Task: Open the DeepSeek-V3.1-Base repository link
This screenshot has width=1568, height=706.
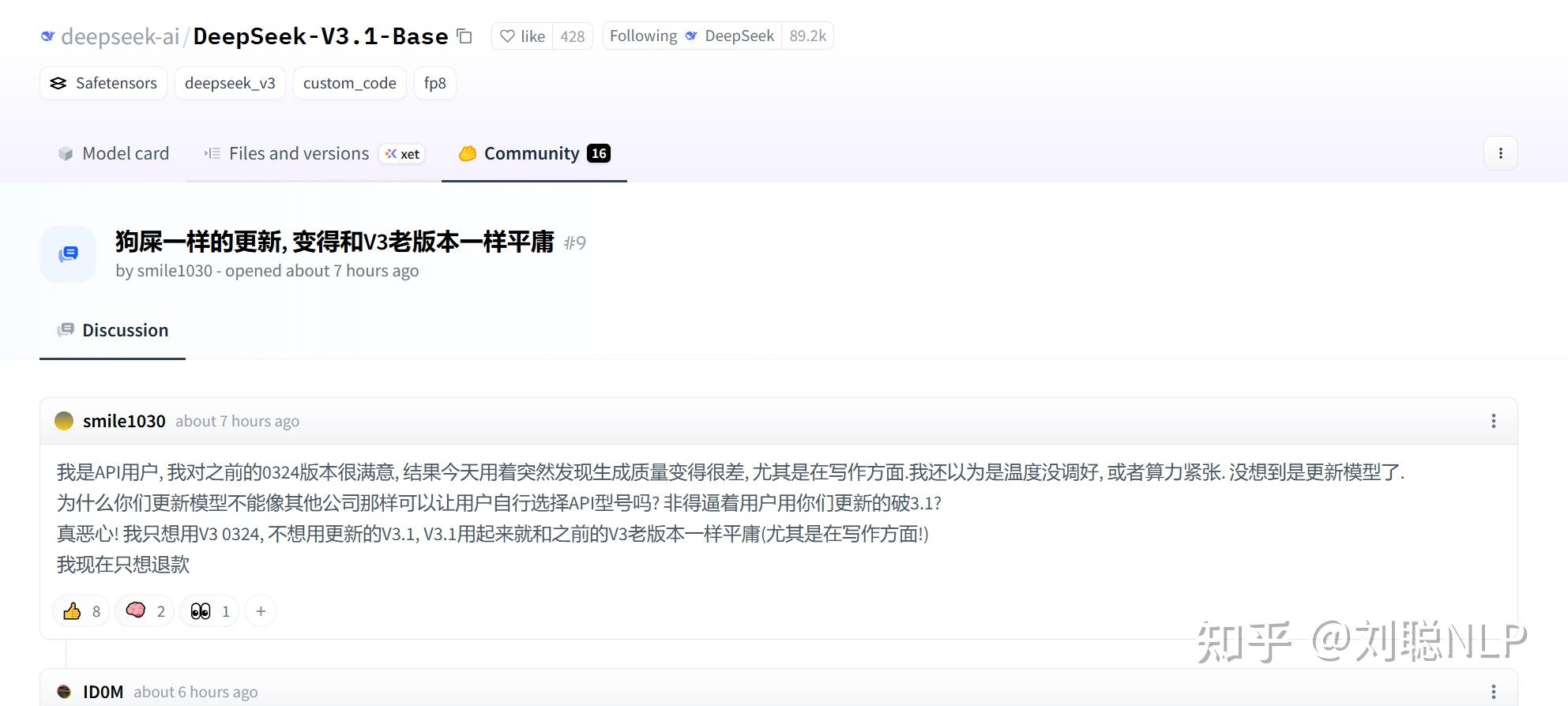Action: pos(321,36)
